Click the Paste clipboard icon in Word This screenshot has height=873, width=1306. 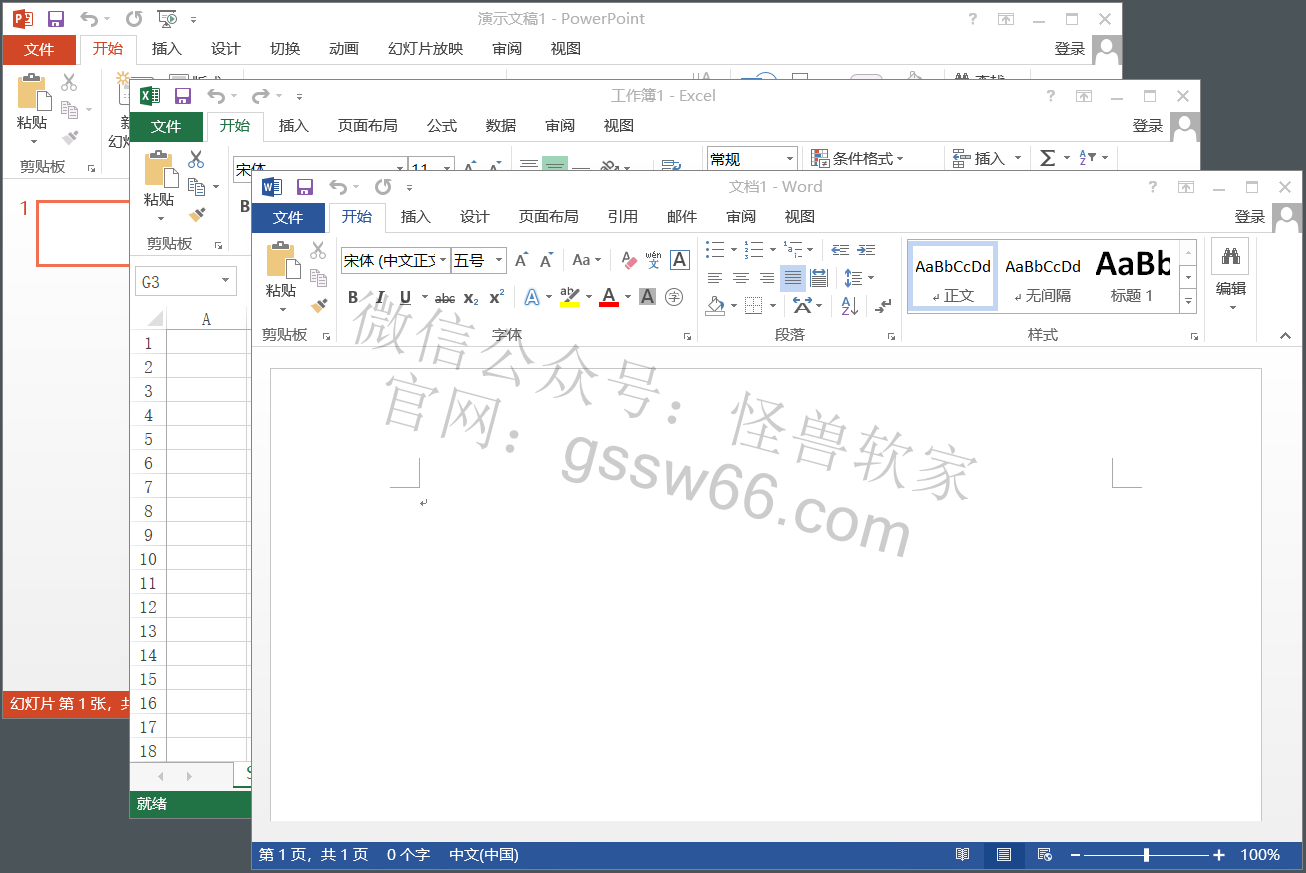(281, 260)
